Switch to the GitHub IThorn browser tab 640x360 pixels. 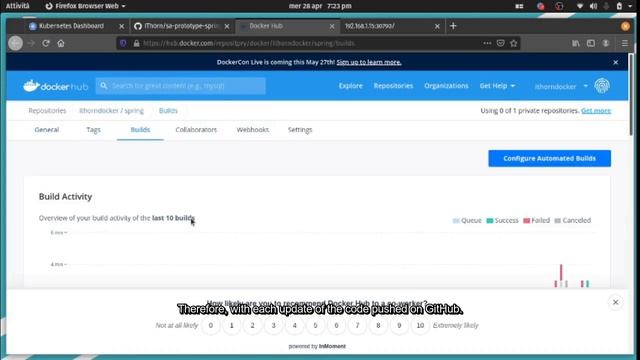point(182,26)
